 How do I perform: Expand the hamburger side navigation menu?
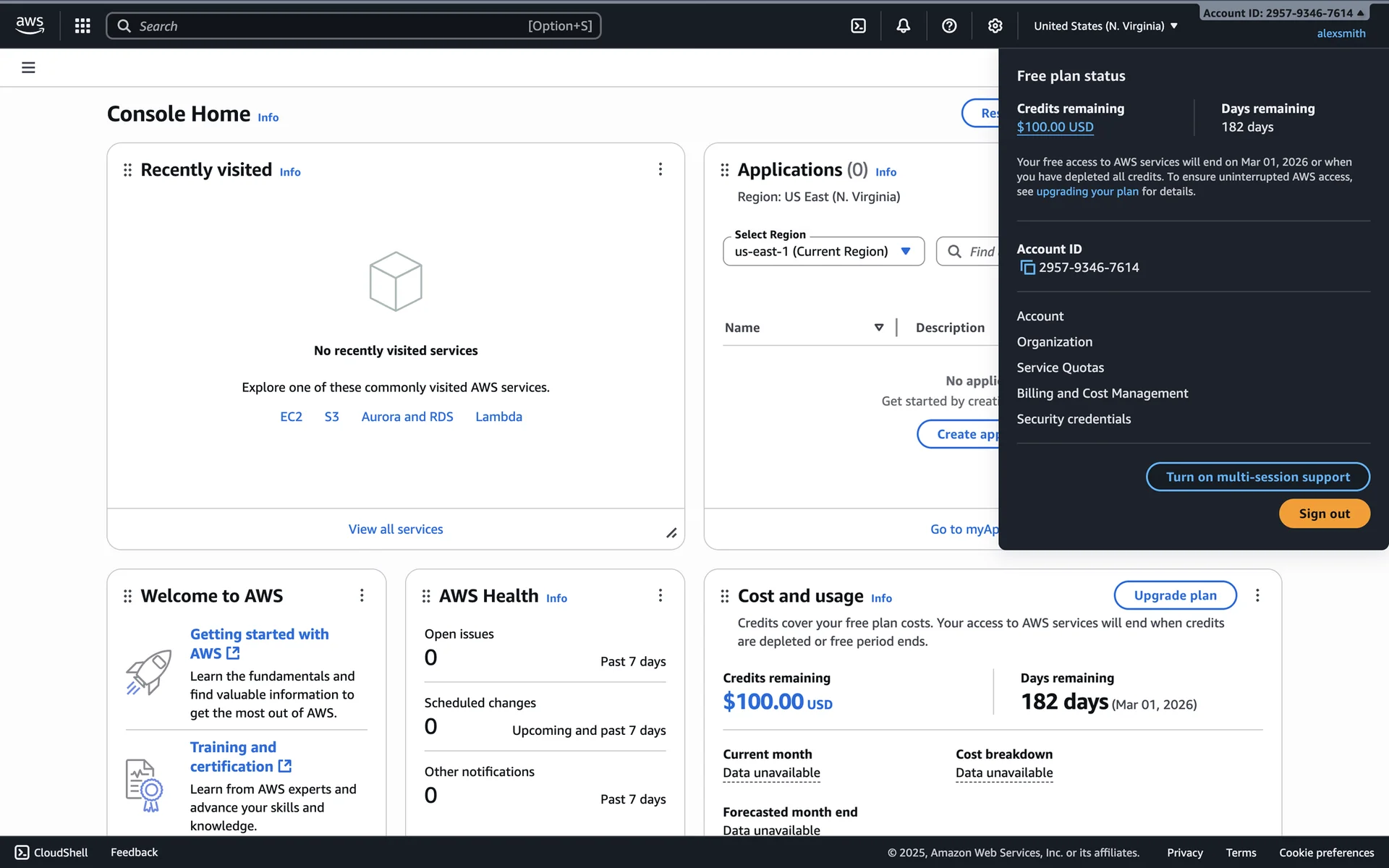[x=28, y=67]
